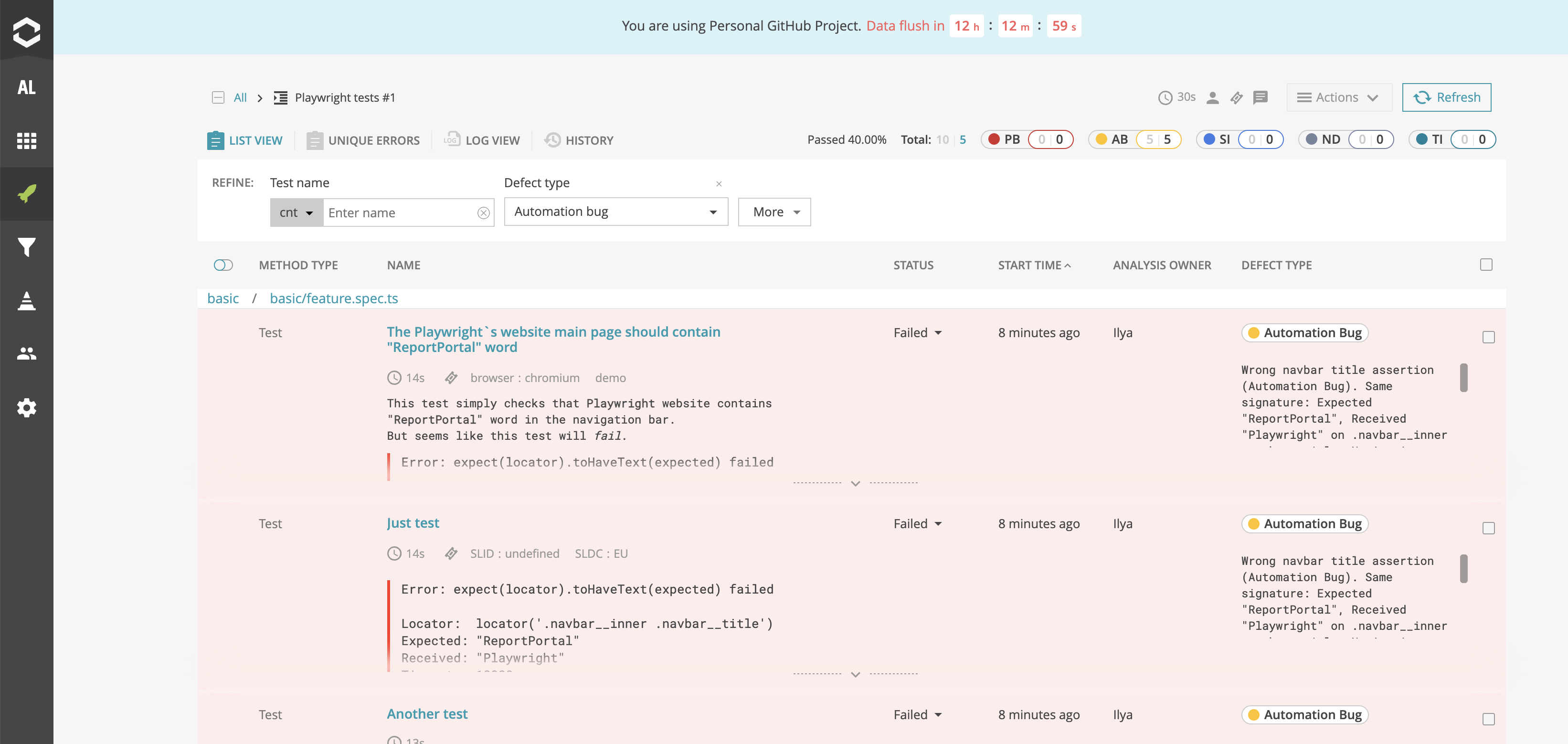Toggle the checkbox icon beside All breadcrumb
Image resolution: width=1568 pixels, height=744 pixels.
click(x=218, y=97)
